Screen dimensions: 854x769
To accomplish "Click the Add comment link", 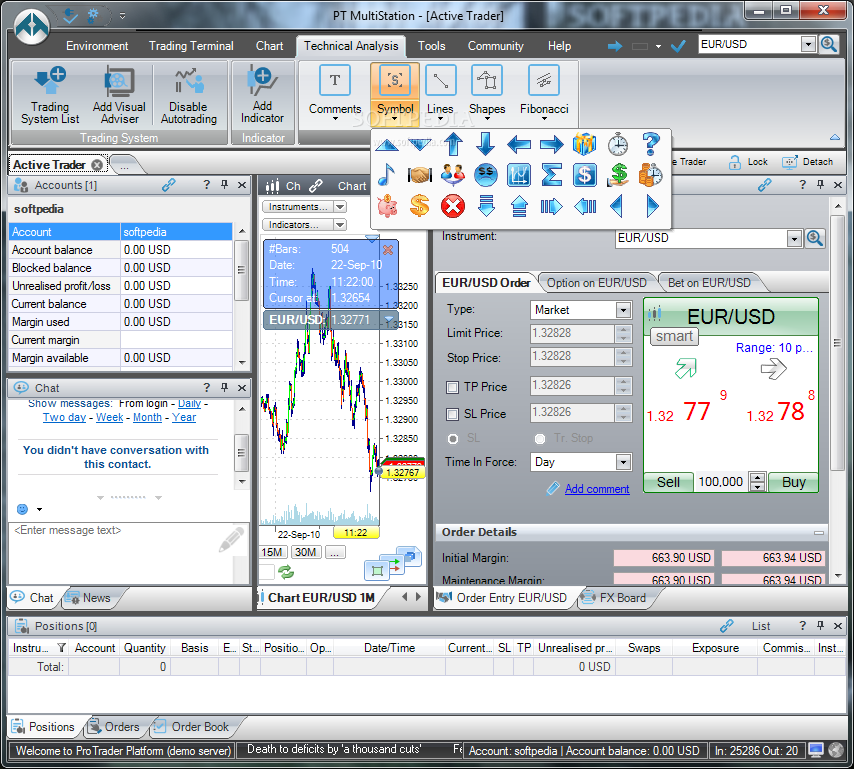I will click(597, 489).
